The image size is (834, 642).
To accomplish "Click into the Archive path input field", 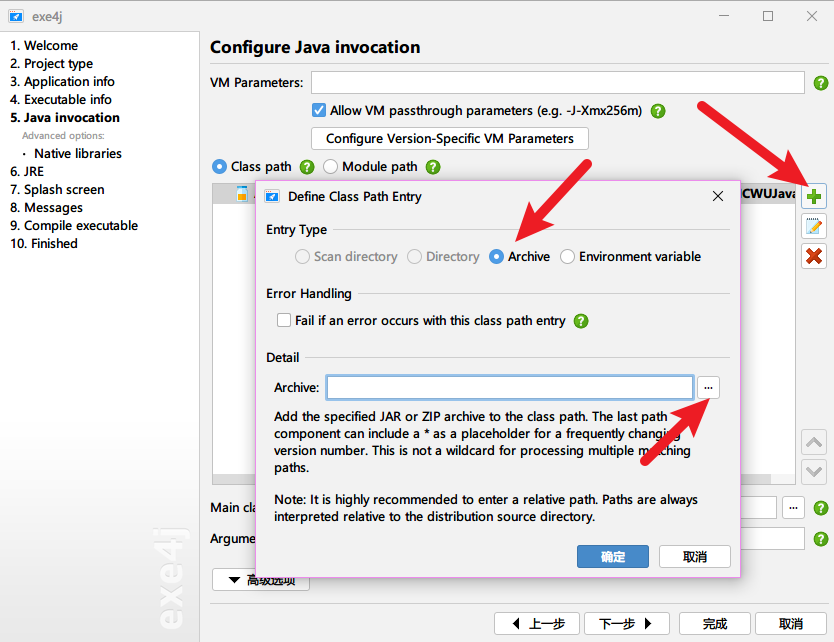I will pos(509,387).
